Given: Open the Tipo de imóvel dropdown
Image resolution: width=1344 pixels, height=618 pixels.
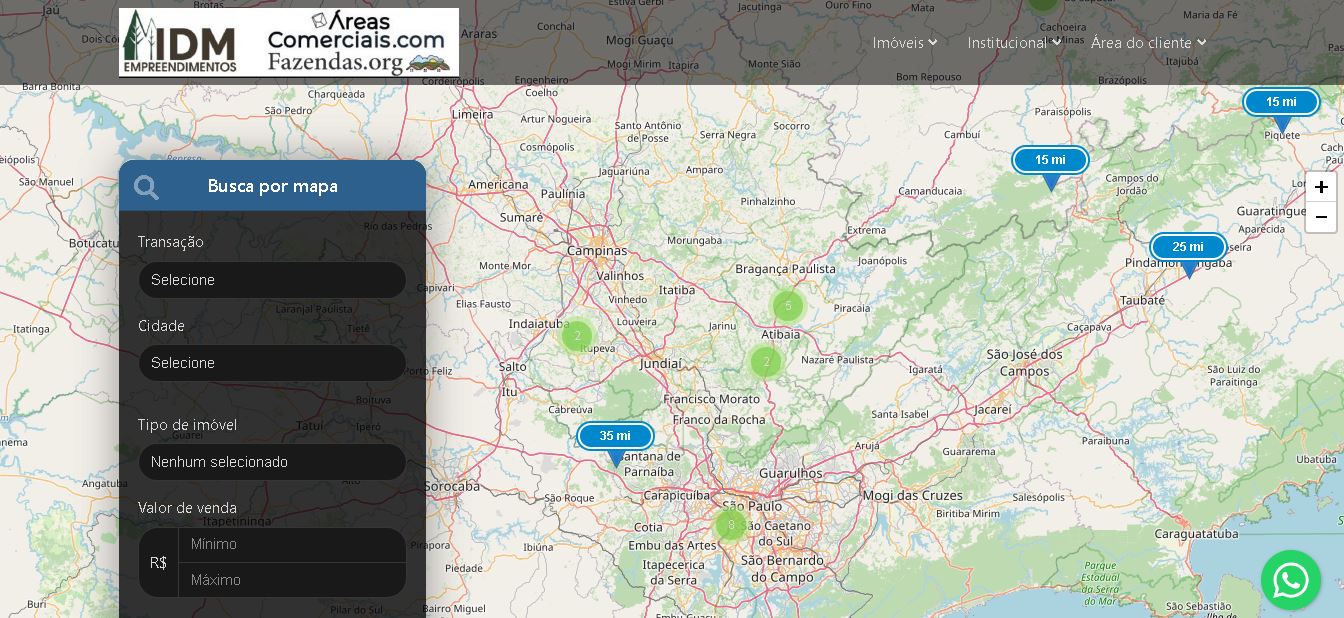Looking at the screenshot, I should 272,462.
